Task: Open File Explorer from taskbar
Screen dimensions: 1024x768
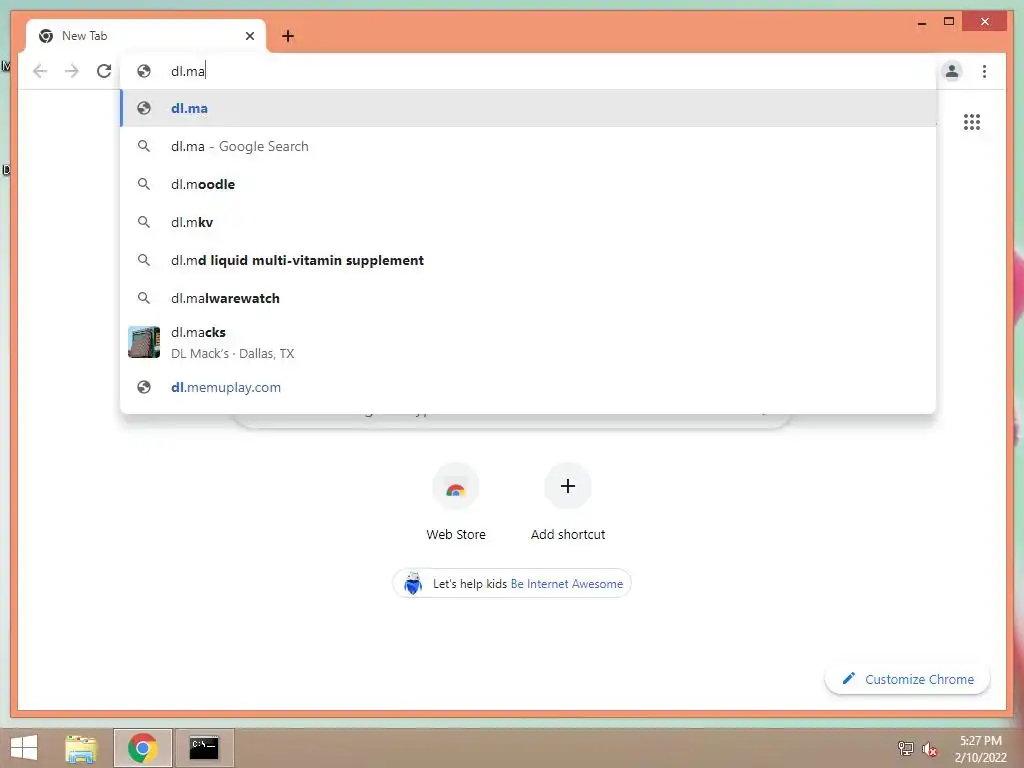Action: pyautogui.click(x=81, y=748)
